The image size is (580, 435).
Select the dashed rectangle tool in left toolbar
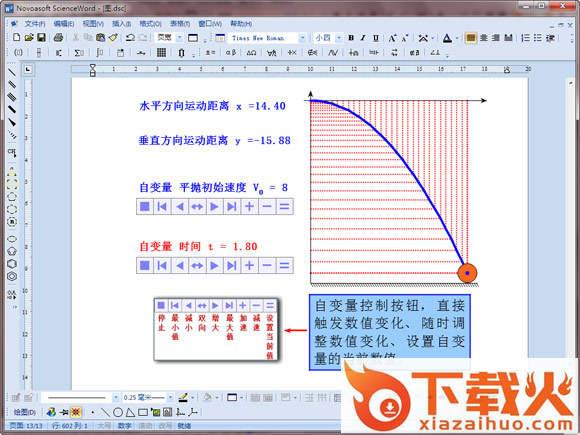coord(12,184)
